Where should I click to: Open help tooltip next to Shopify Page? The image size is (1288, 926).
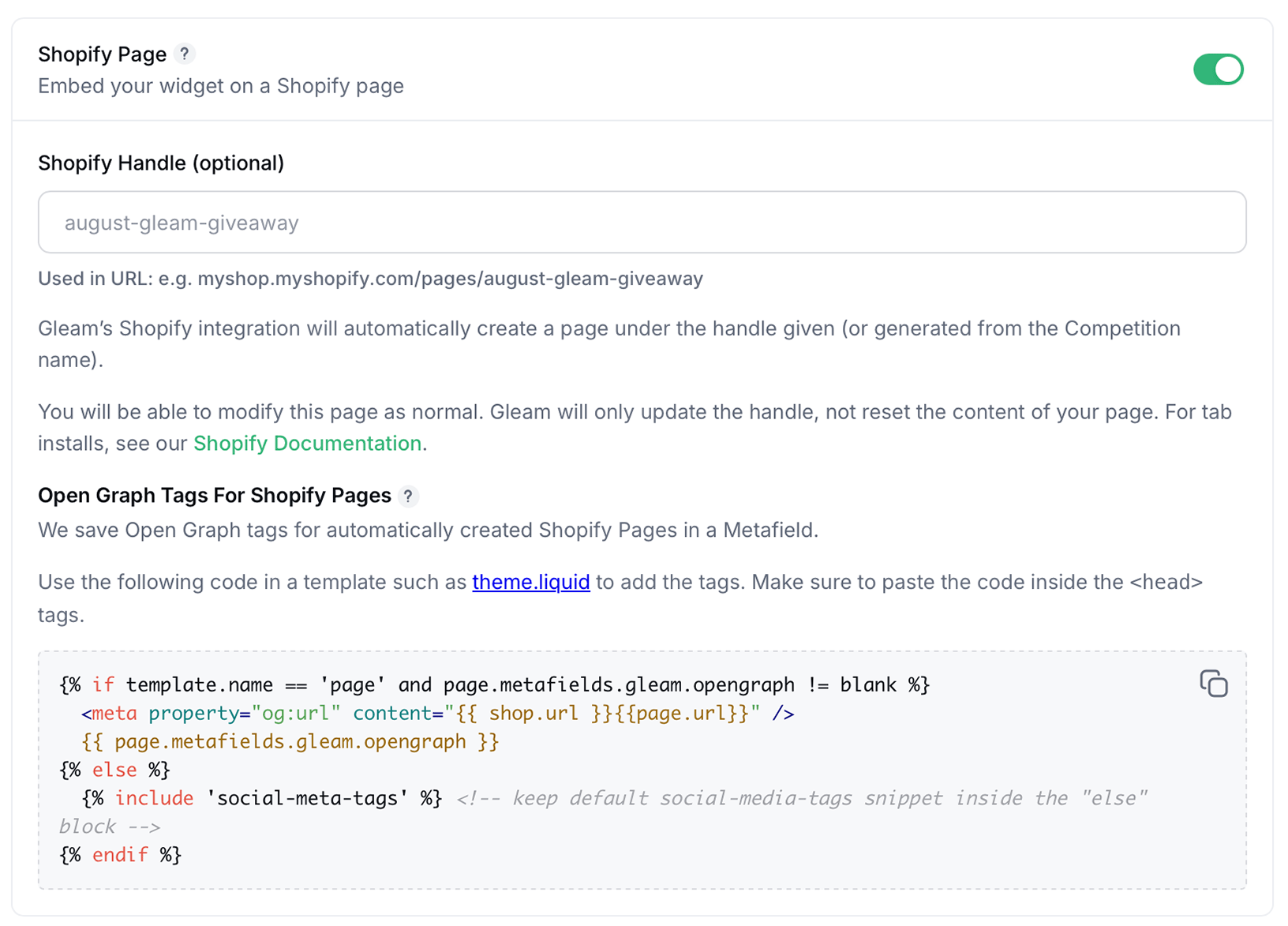pyautogui.click(x=184, y=54)
